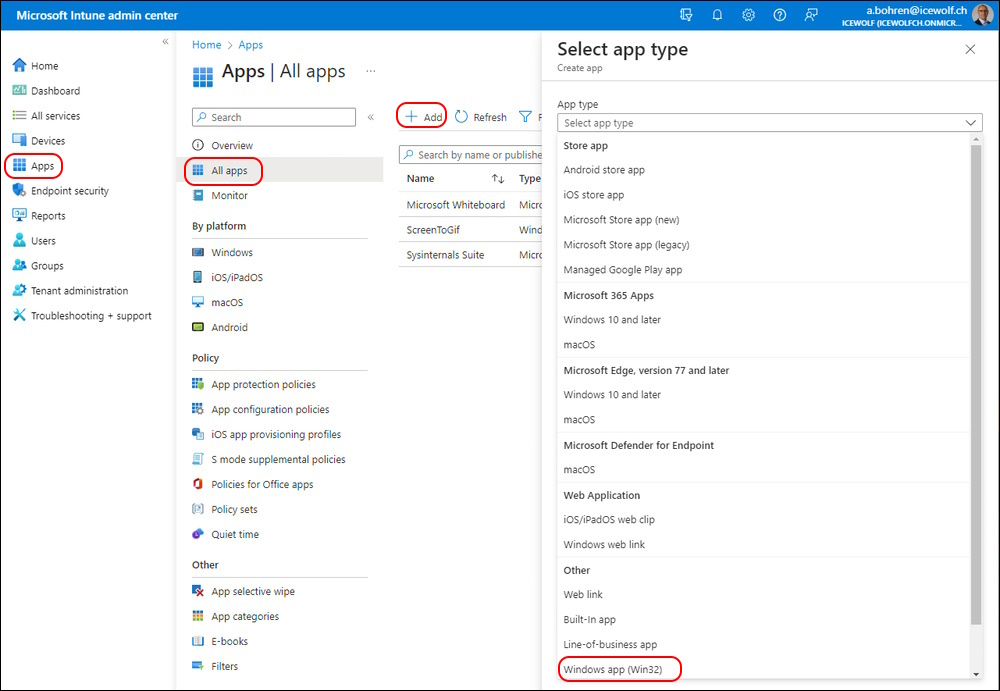Select Windows app (Win32) option
This screenshot has height=691, width=1000.
pyautogui.click(x=613, y=669)
